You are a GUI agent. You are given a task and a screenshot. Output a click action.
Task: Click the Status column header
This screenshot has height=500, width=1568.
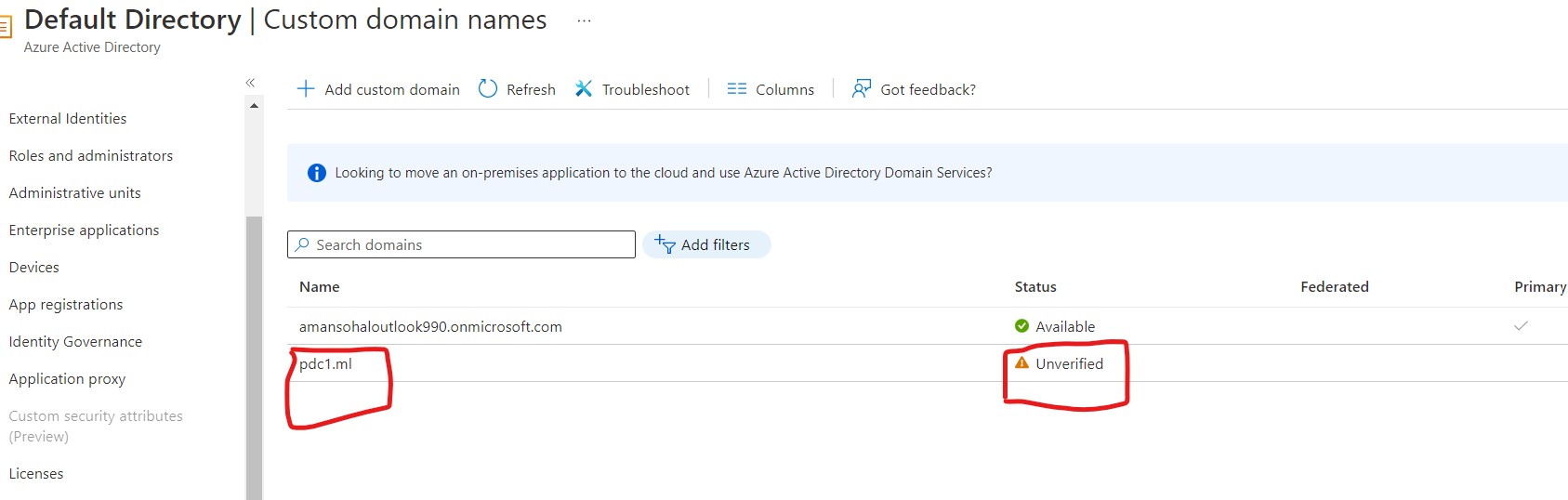click(1035, 287)
